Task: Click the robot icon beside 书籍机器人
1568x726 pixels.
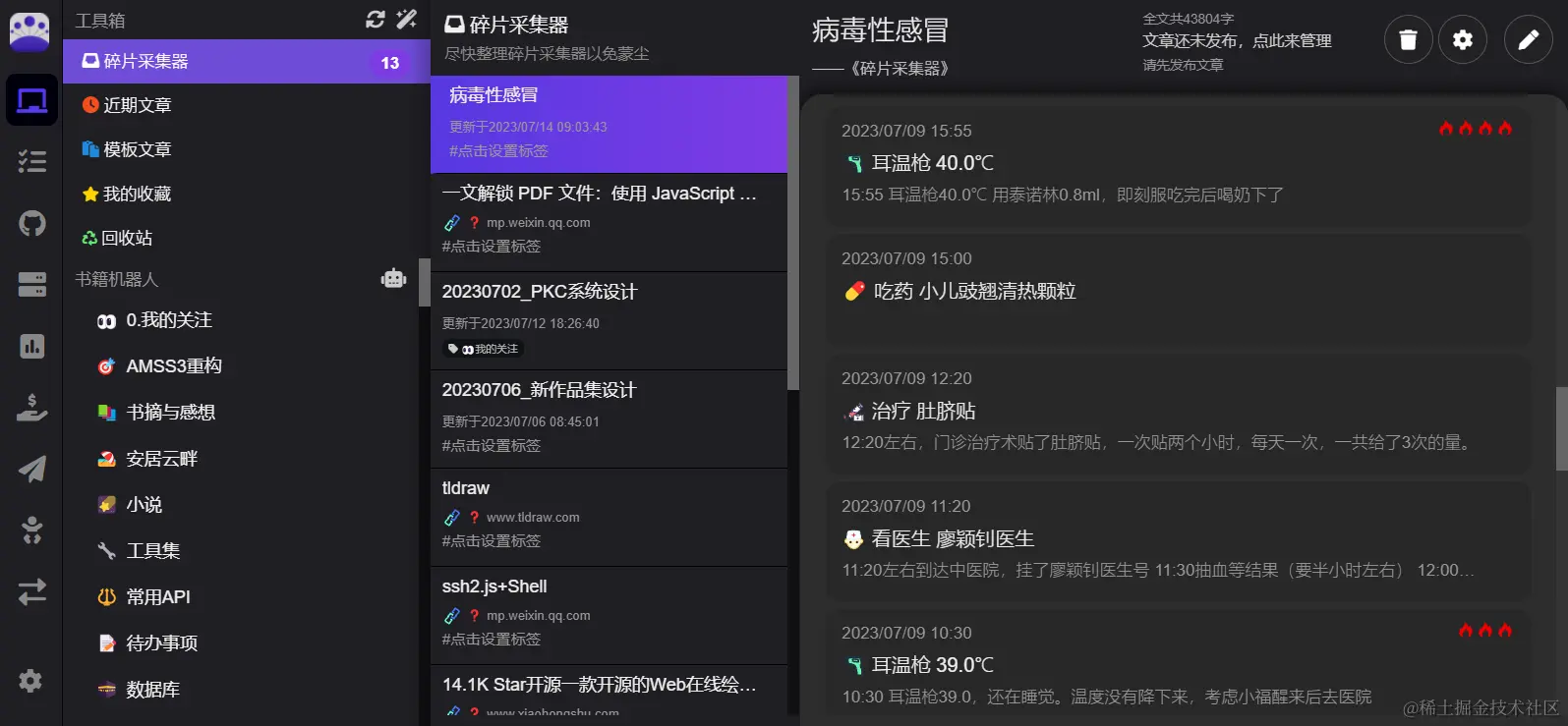Action: point(393,279)
